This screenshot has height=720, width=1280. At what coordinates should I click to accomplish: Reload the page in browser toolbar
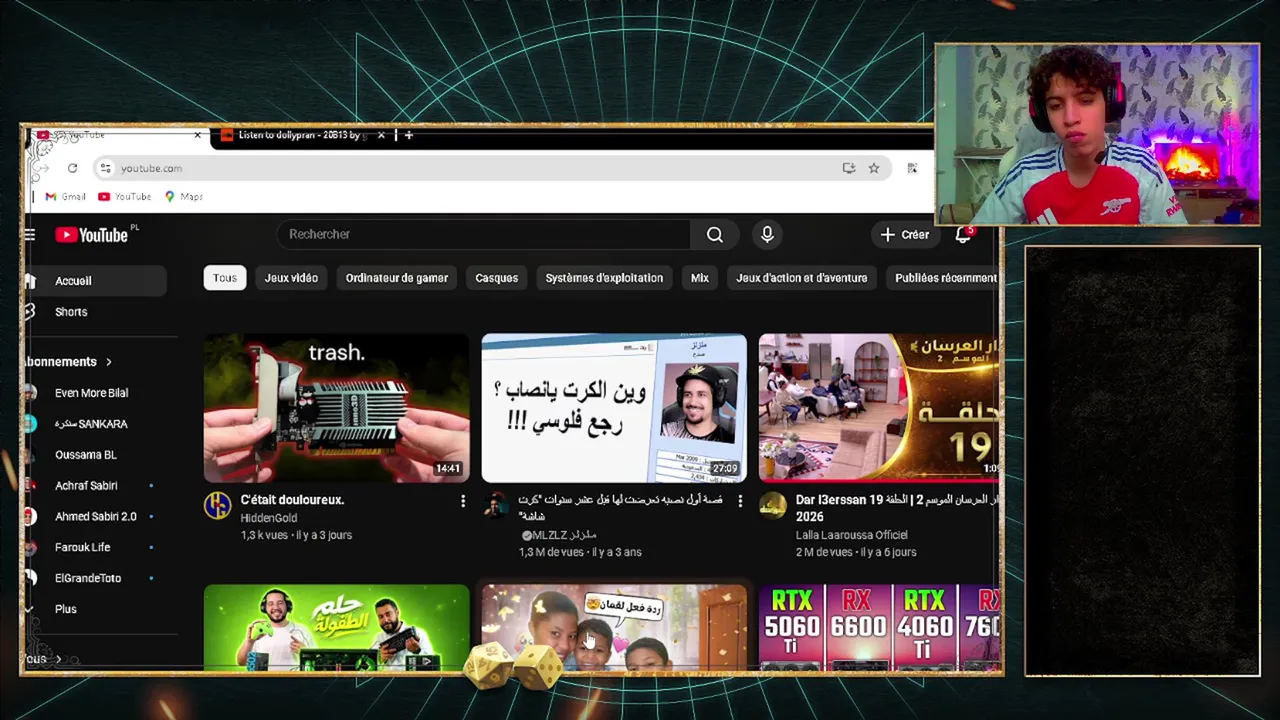72,168
